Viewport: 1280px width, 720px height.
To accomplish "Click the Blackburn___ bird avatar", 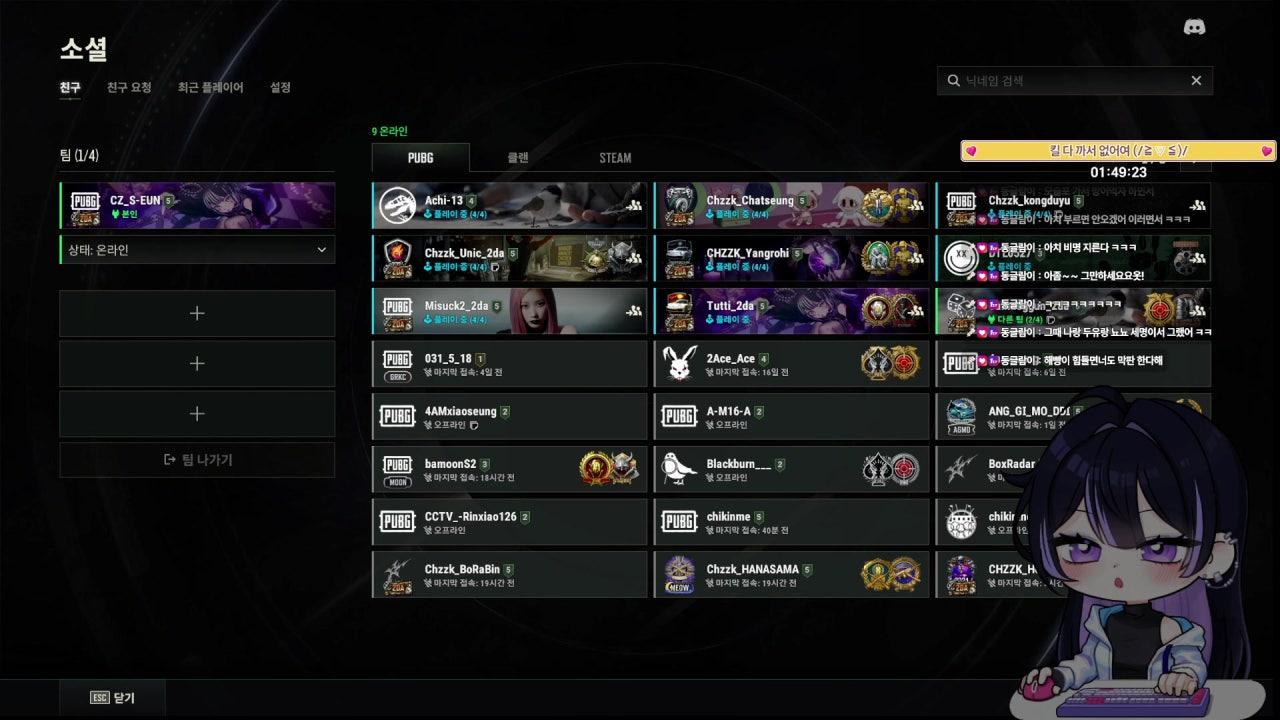I will (x=680, y=469).
